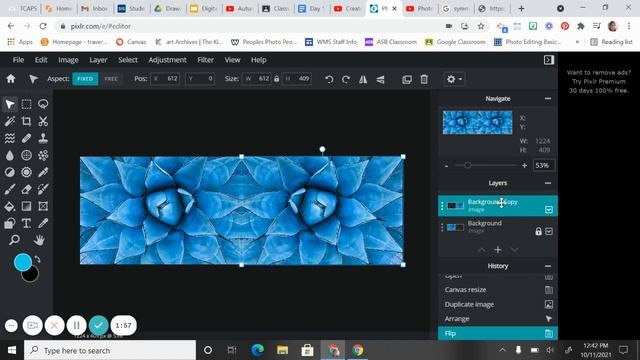Open the File menu
Image resolution: width=640 pixels, height=360 pixels.
click(18, 60)
